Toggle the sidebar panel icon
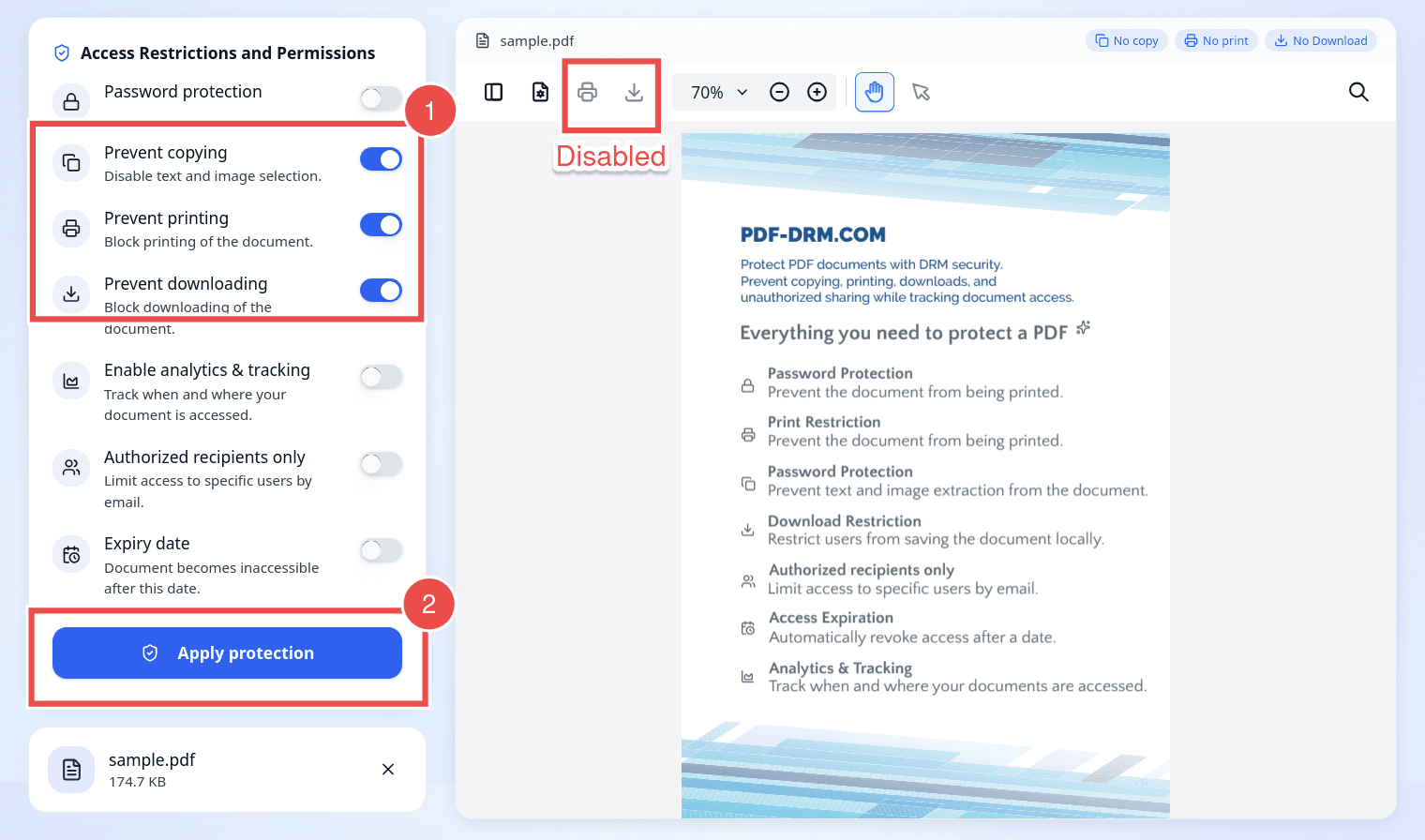1425x840 pixels. tap(494, 92)
